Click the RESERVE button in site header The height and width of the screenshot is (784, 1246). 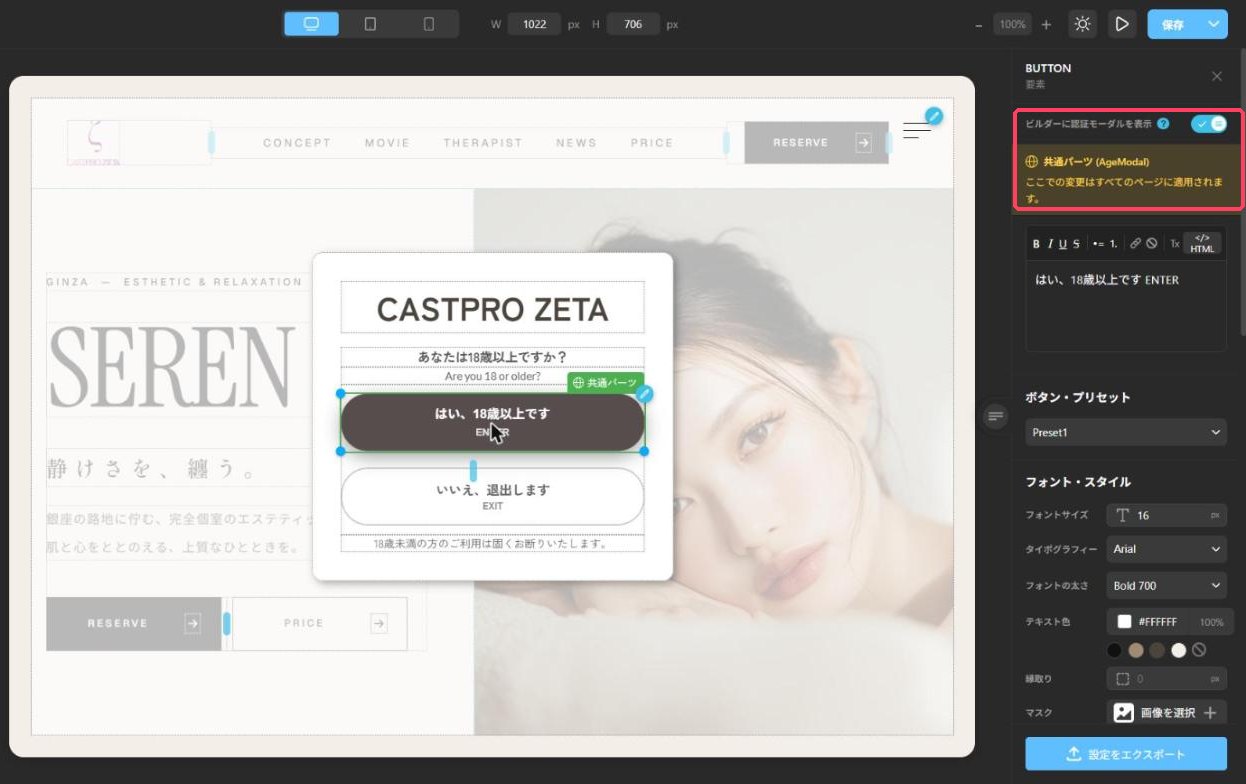tap(816, 143)
